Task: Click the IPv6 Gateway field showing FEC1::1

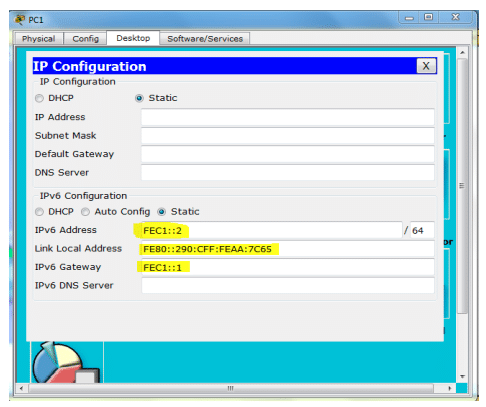Action: pyautogui.click(x=288, y=267)
